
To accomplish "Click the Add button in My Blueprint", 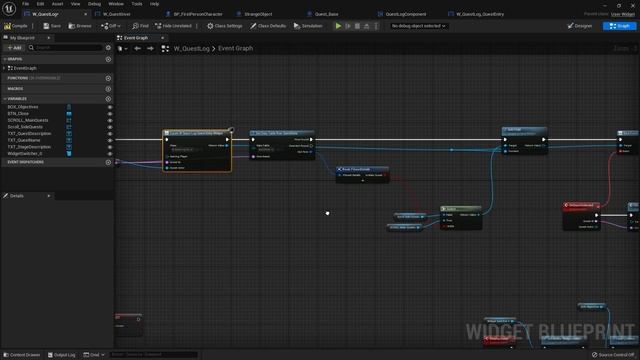I will tap(14, 48).
